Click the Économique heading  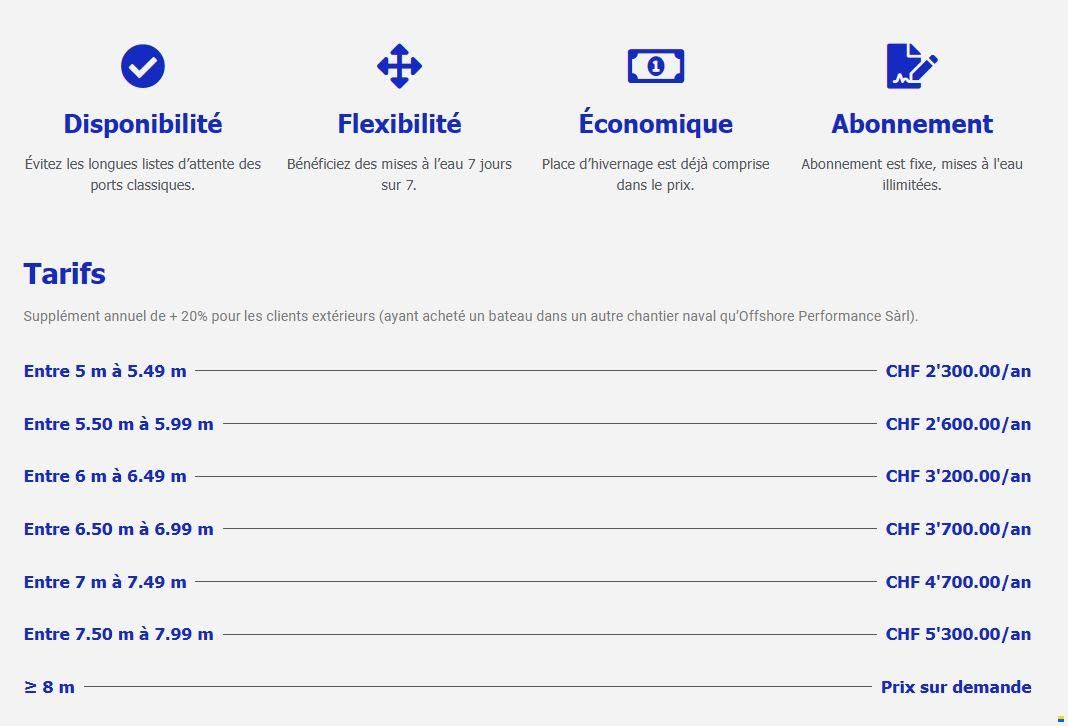[655, 124]
